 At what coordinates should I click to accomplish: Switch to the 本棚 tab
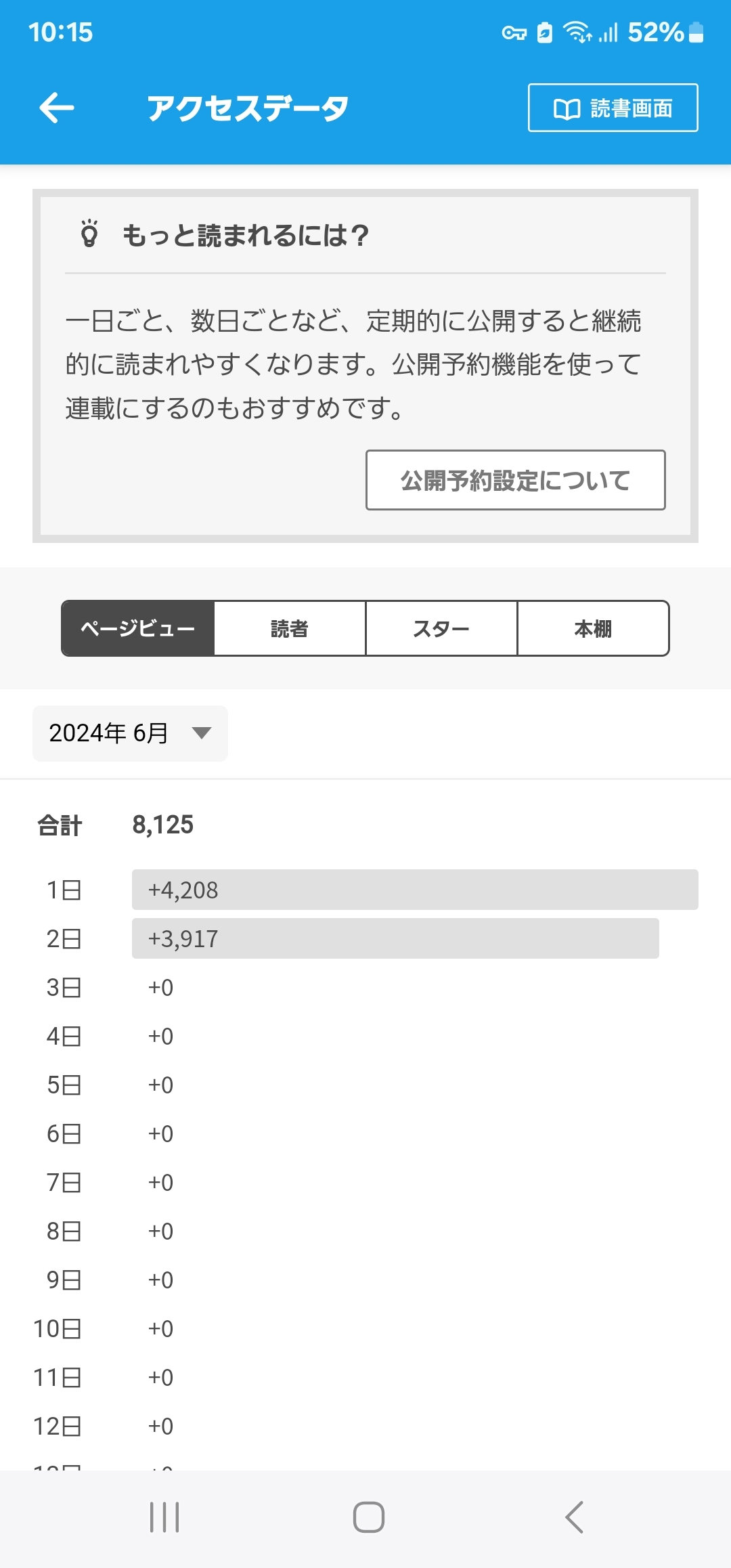pyautogui.click(x=593, y=628)
